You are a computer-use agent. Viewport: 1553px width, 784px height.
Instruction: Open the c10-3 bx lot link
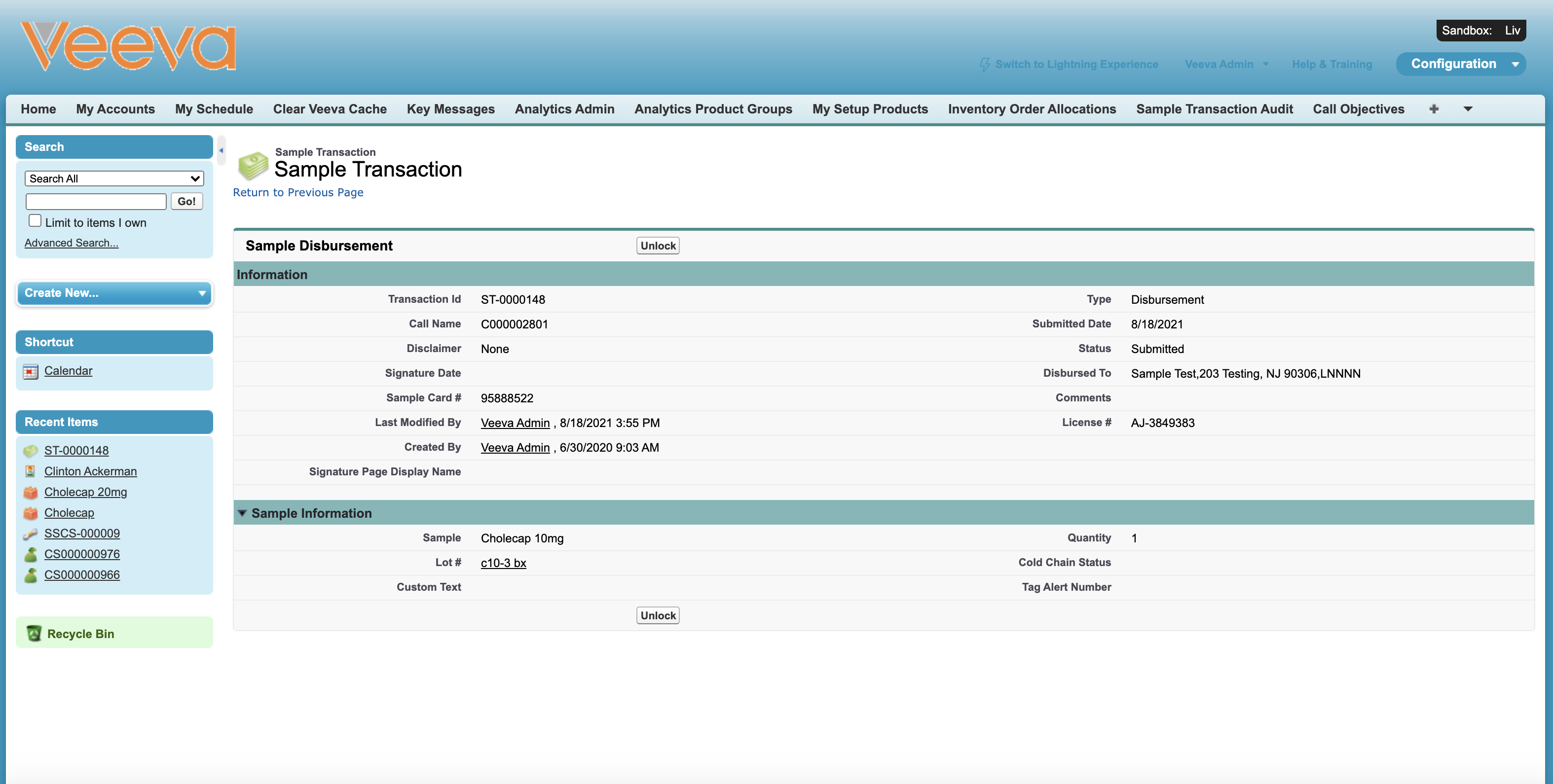503,563
